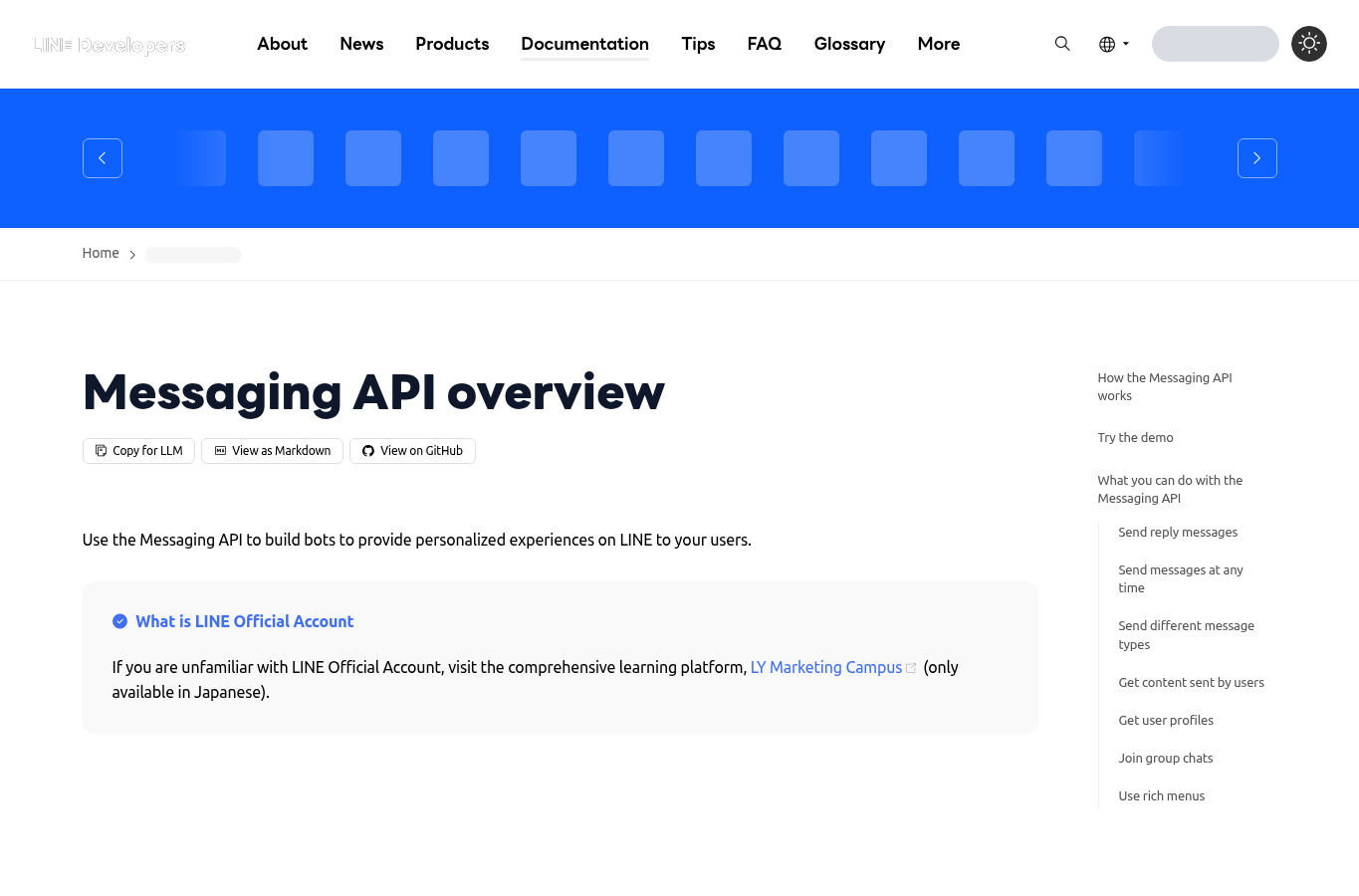Jump to Join group chats section

[1166, 758]
